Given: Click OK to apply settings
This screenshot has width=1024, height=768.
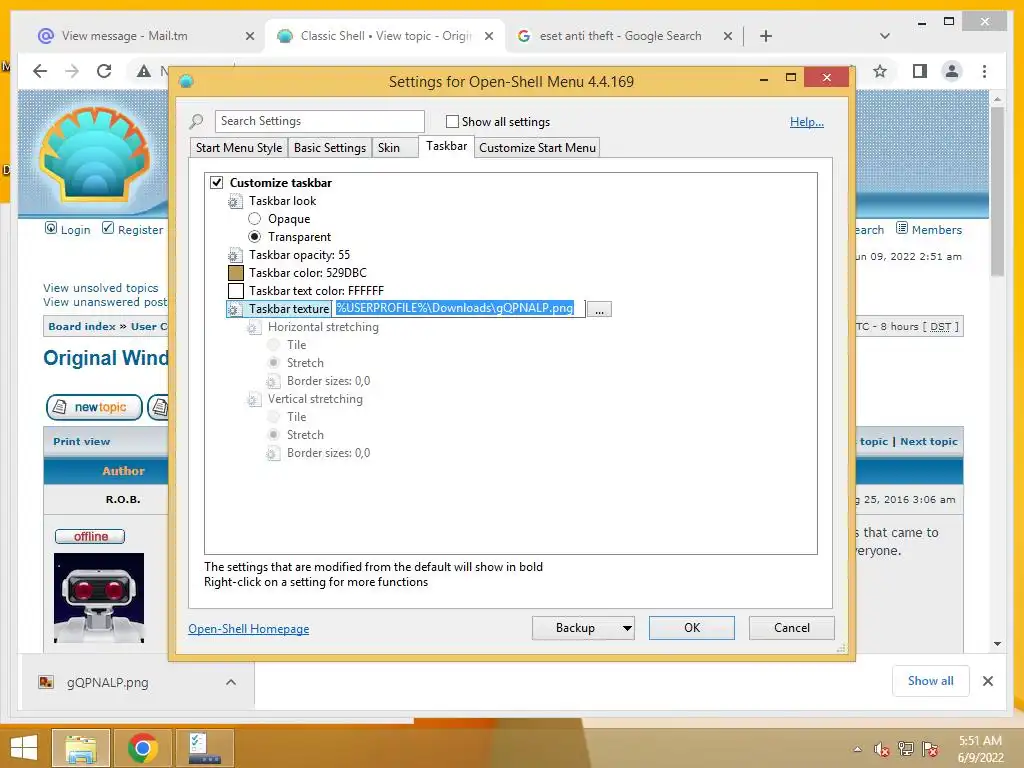Looking at the screenshot, I should click(x=692, y=628).
